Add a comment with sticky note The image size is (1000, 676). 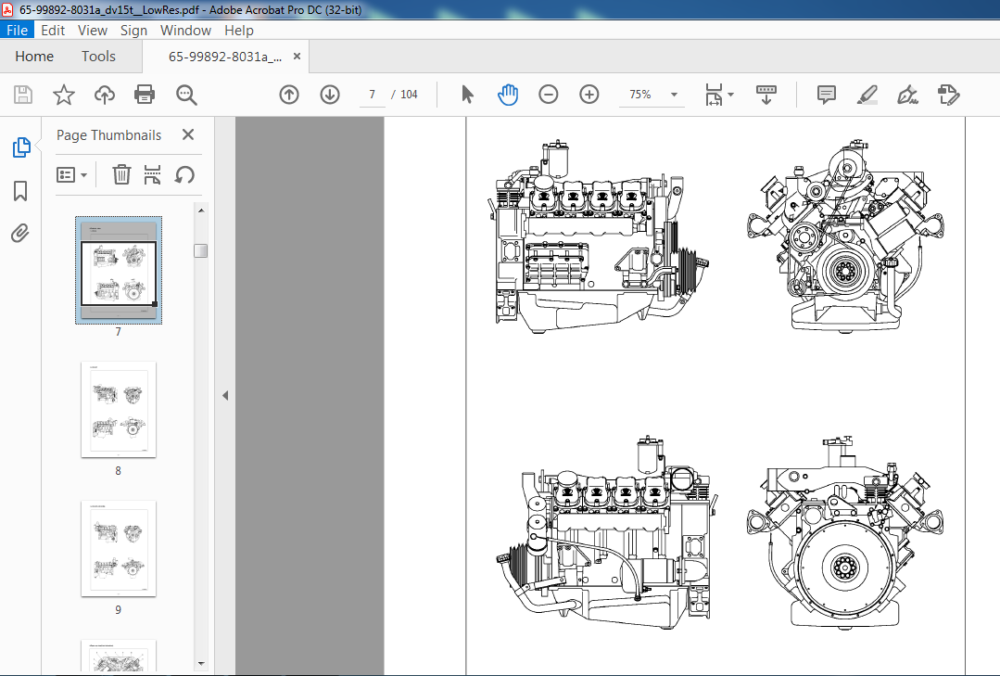(x=826, y=95)
